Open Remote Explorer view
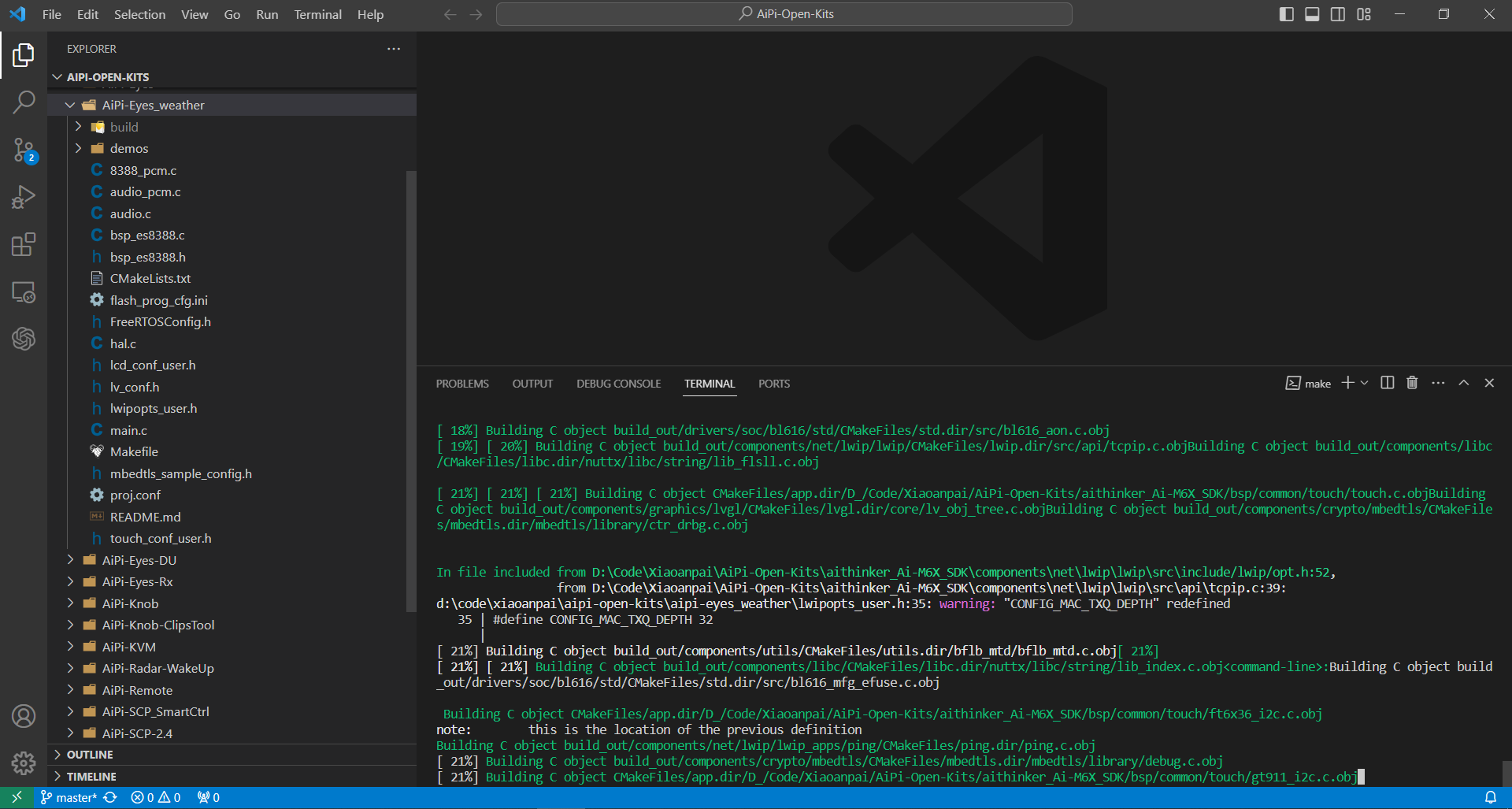The height and width of the screenshot is (809, 1512). coord(24,292)
